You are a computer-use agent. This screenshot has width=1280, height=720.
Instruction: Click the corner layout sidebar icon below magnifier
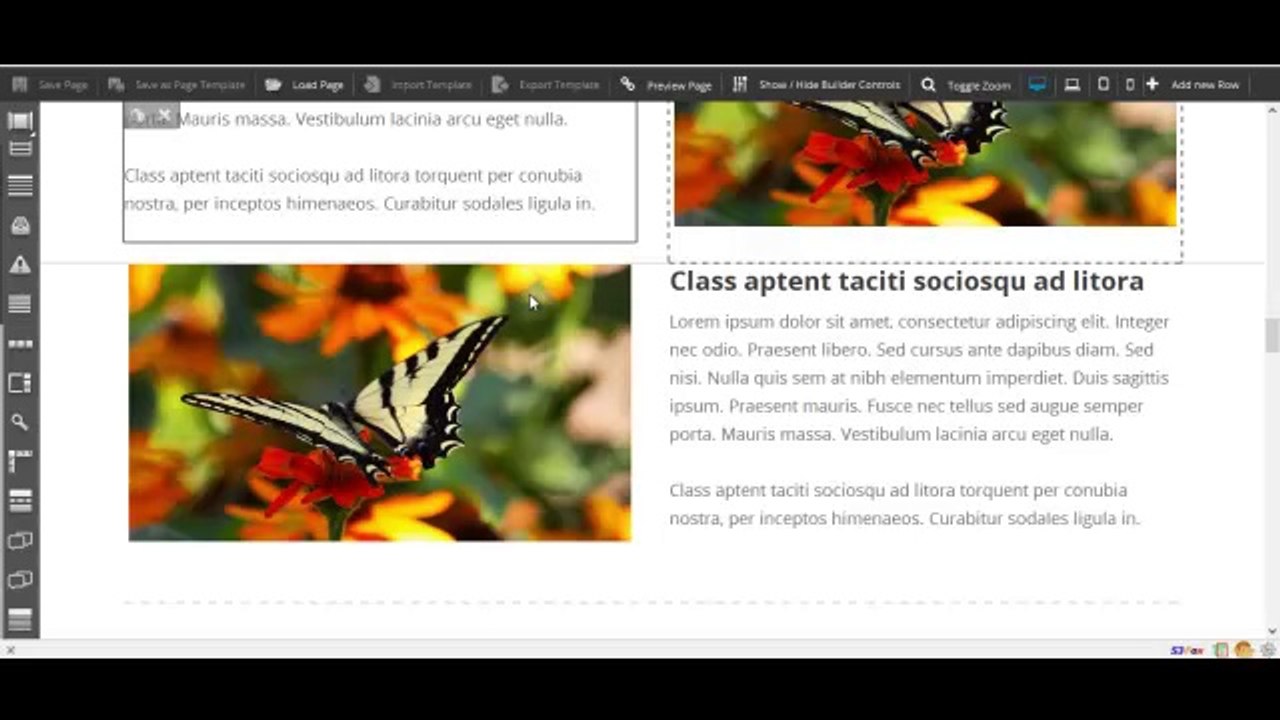point(20,461)
